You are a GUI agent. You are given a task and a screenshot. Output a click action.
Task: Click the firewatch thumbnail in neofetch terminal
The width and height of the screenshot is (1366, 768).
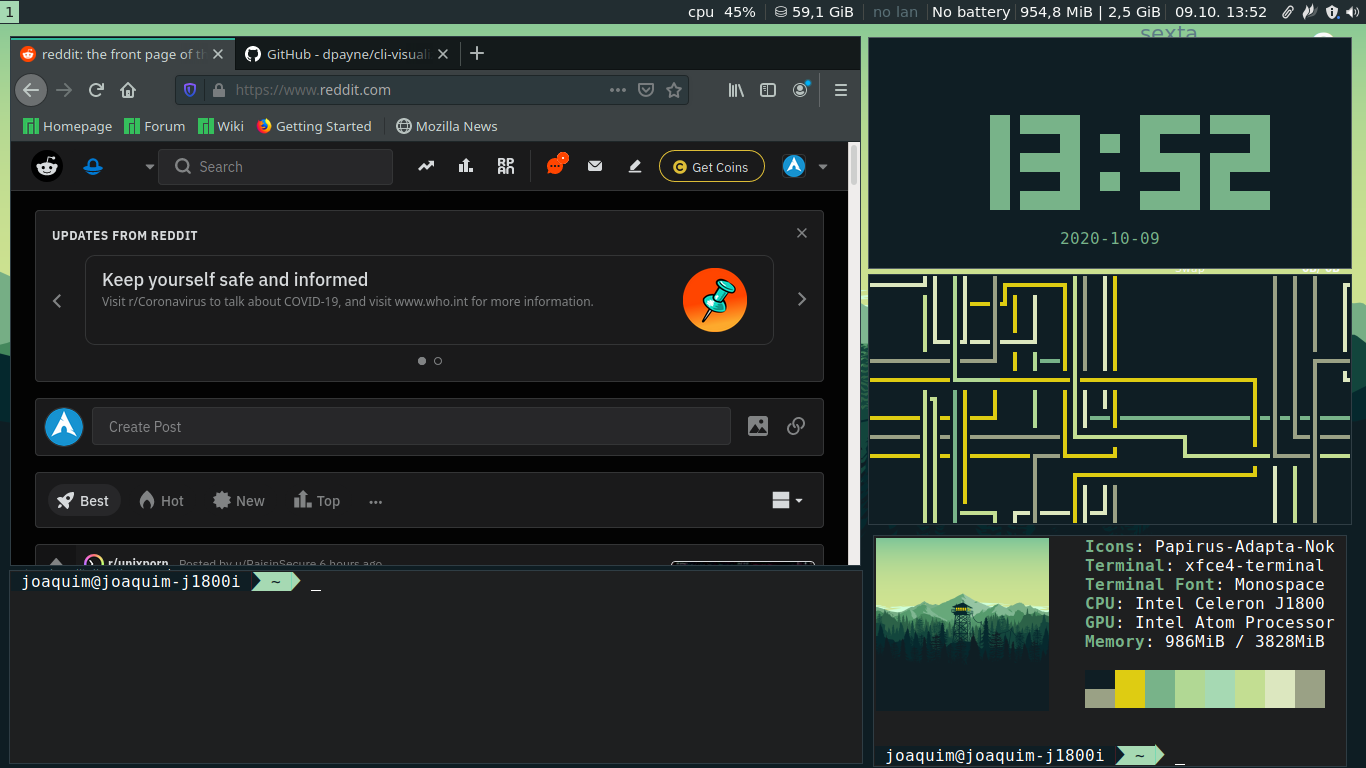(962, 624)
